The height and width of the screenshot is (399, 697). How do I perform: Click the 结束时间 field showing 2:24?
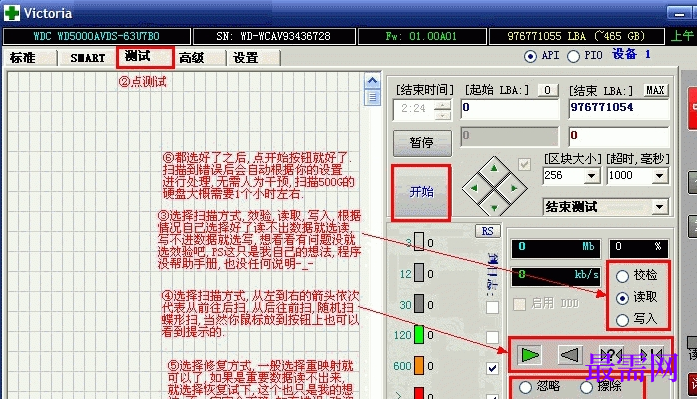[x=413, y=110]
